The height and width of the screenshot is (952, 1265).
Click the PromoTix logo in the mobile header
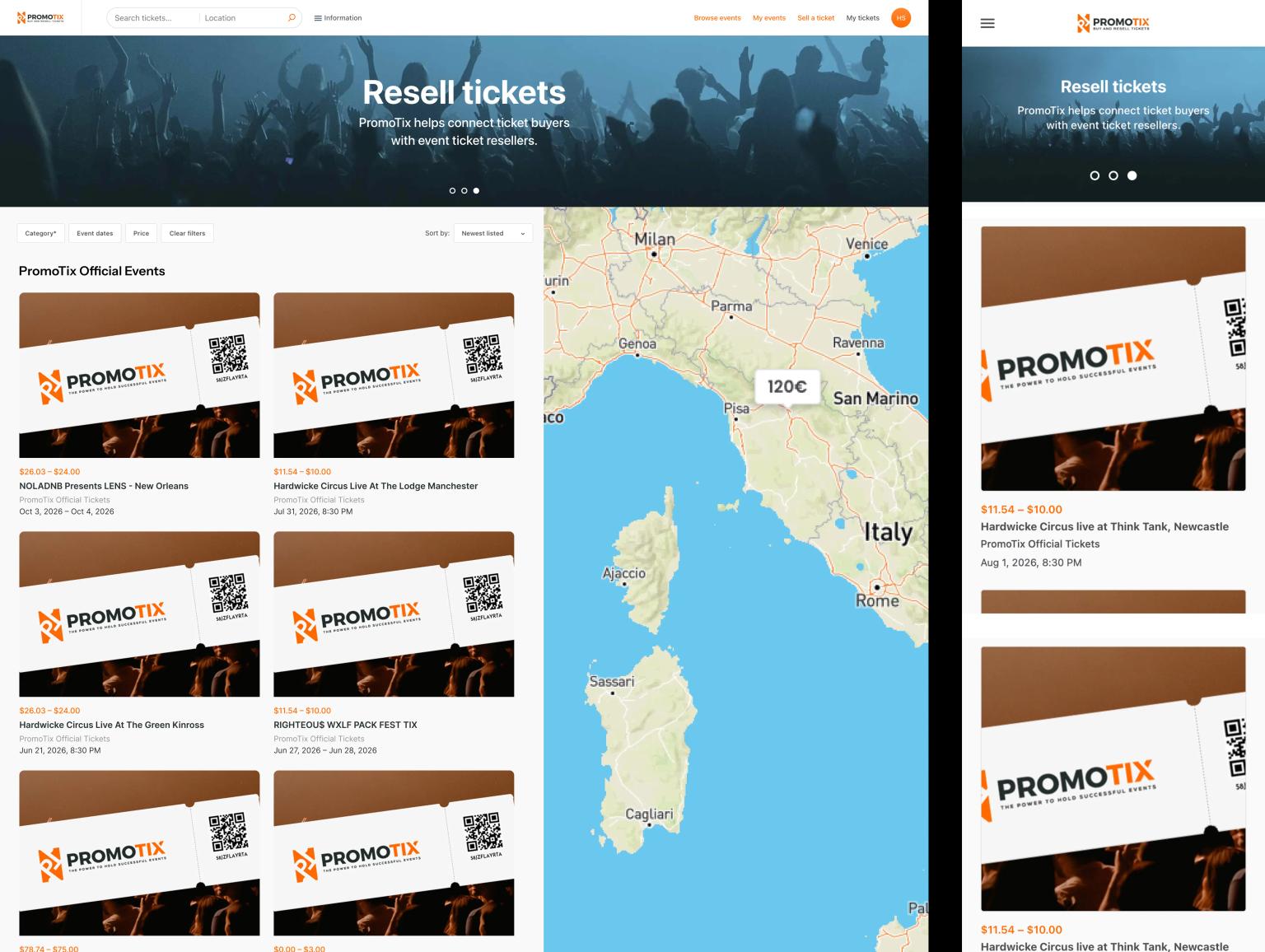click(1113, 23)
